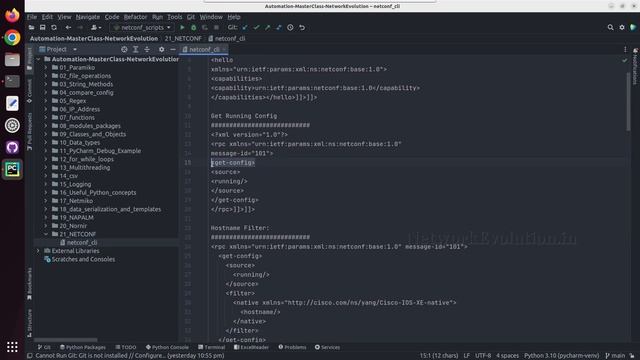This screenshot has width=640, height=360.
Task: Click Python 3.10 interpreter in status bar
Action: (x=561, y=356)
